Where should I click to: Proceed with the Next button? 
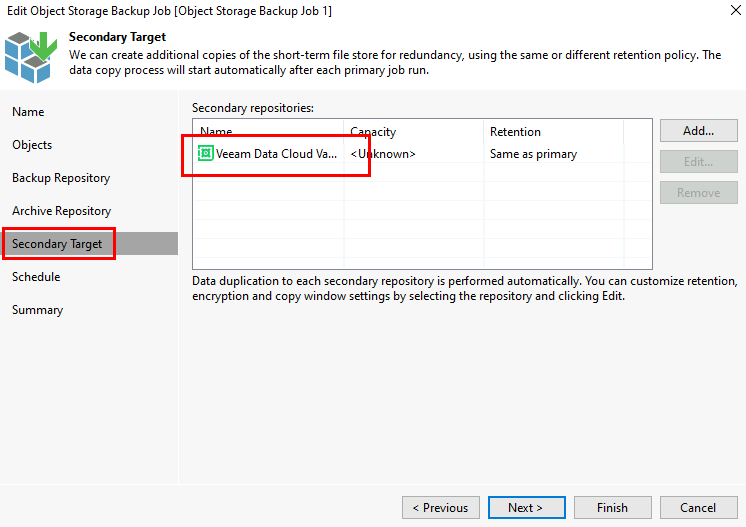527,507
